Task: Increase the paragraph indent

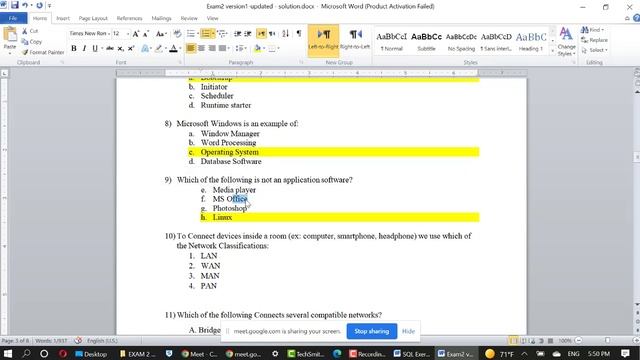Action: tap(247, 34)
